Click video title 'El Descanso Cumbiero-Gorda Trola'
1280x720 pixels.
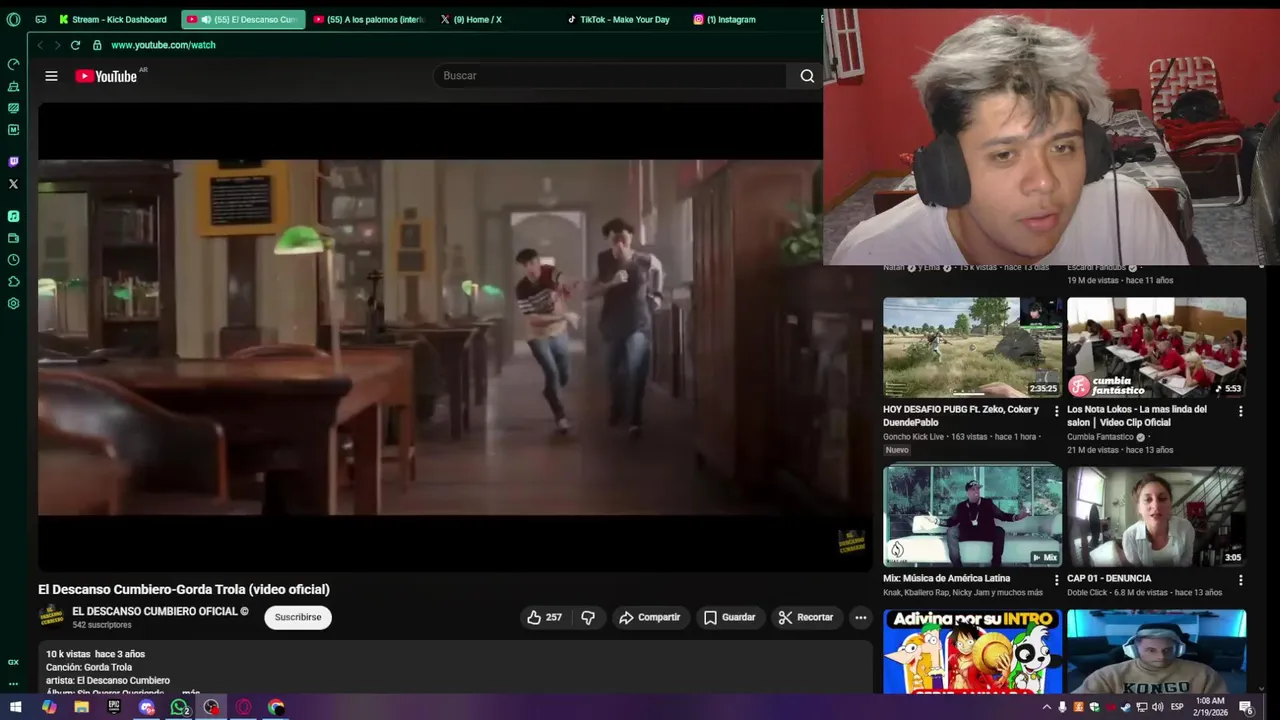(x=184, y=590)
